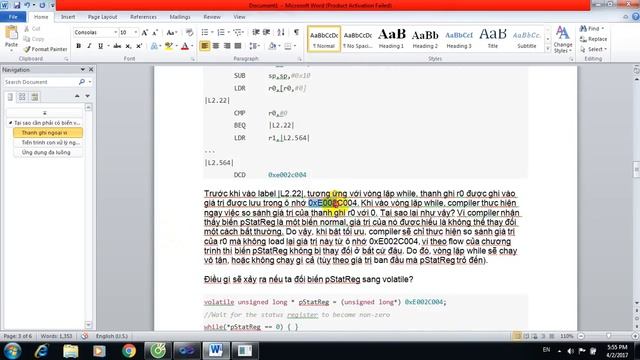Apply the No Spacing style

click(x=358, y=39)
